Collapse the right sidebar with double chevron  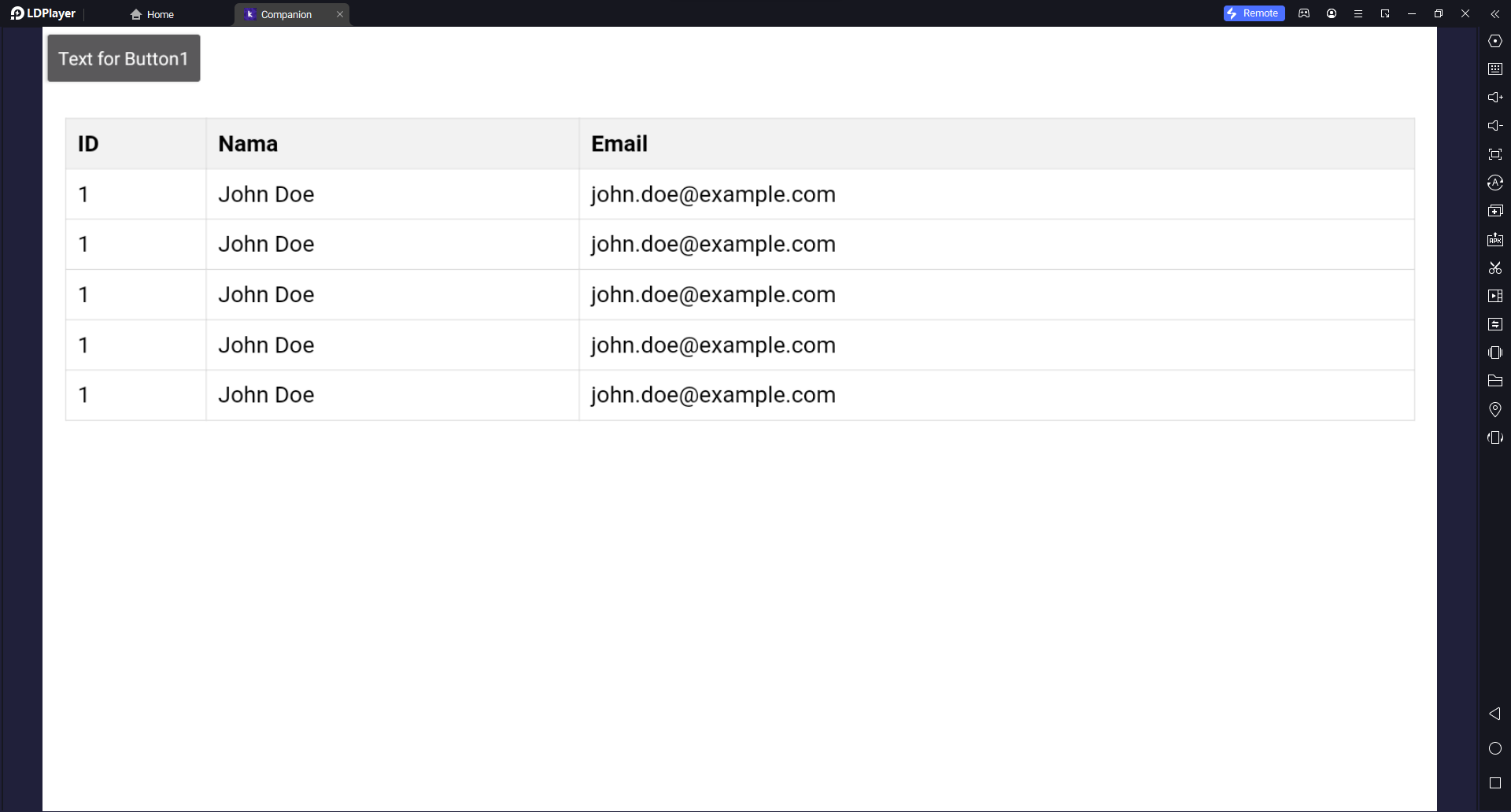pyautogui.click(x=1495, y=14)
